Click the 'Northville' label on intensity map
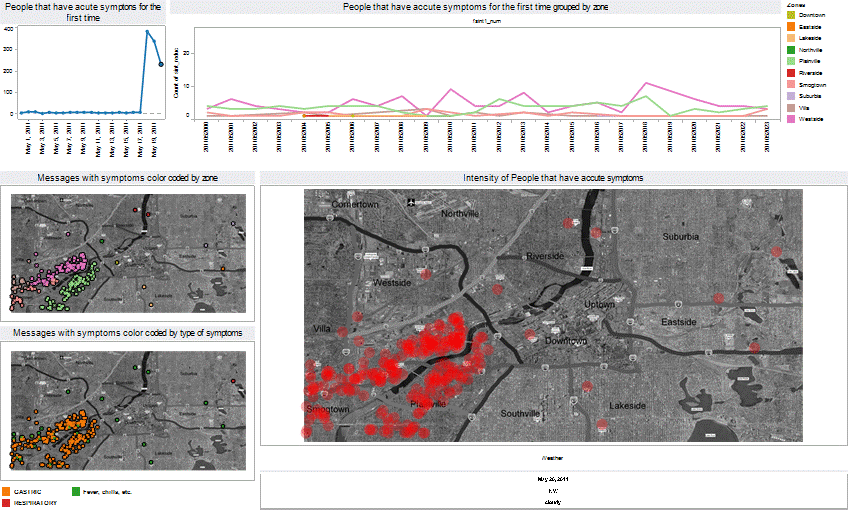This screenshot has width=848, height=510. click(460, 214)
